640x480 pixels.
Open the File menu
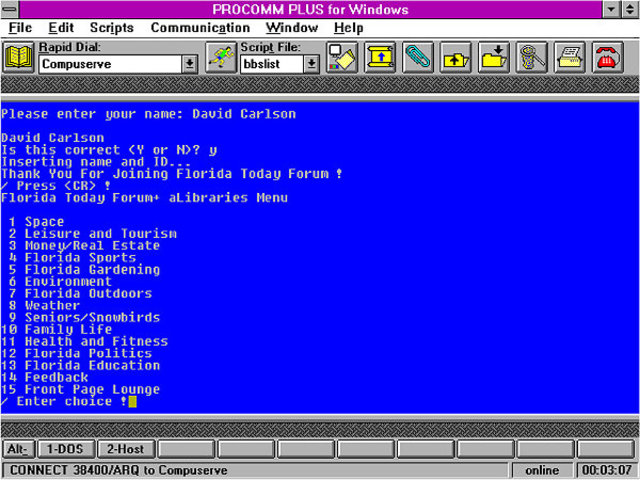(20, 28)
